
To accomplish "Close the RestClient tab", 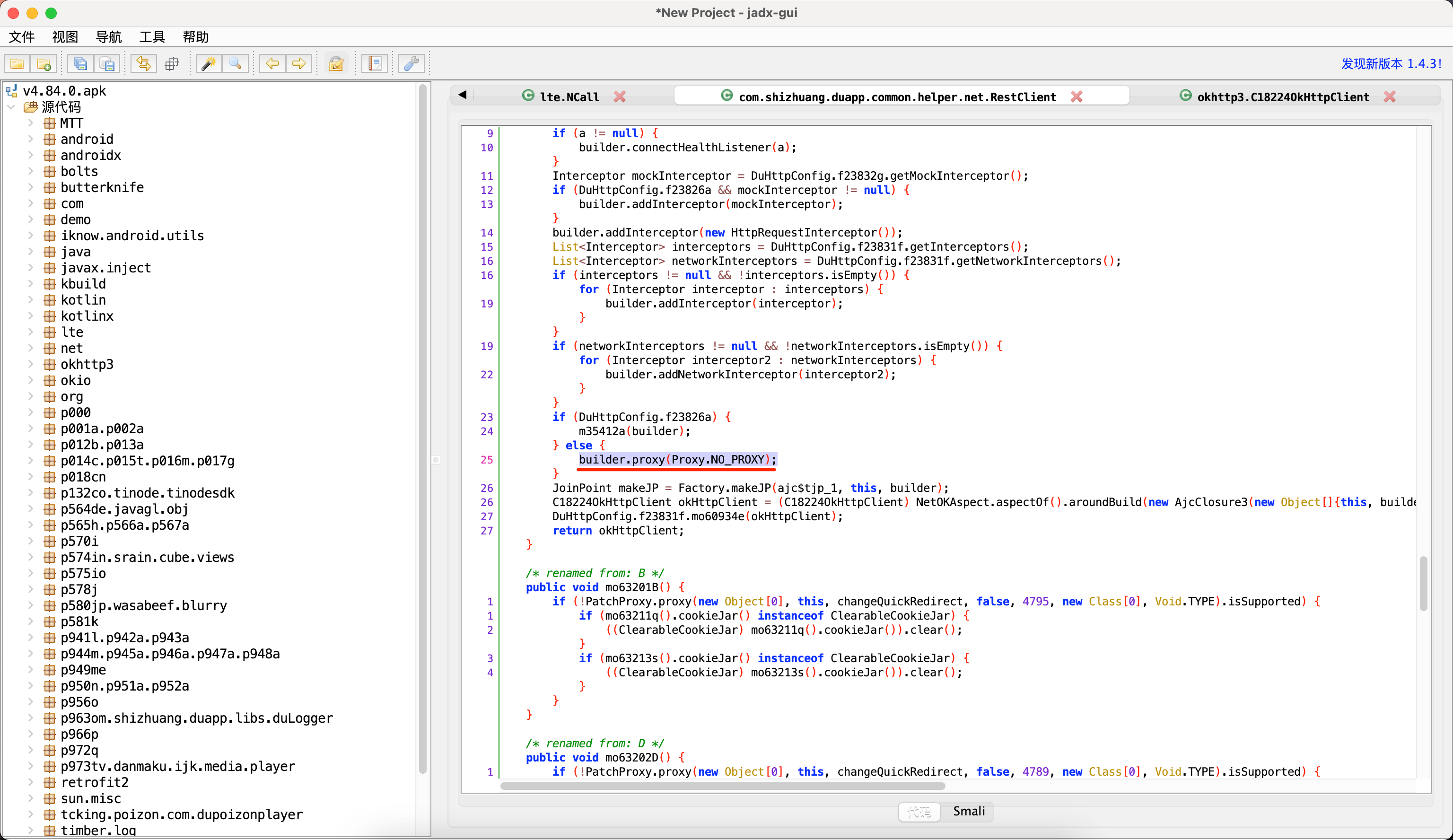I will pyautogui.click(x=1077, y=97).
